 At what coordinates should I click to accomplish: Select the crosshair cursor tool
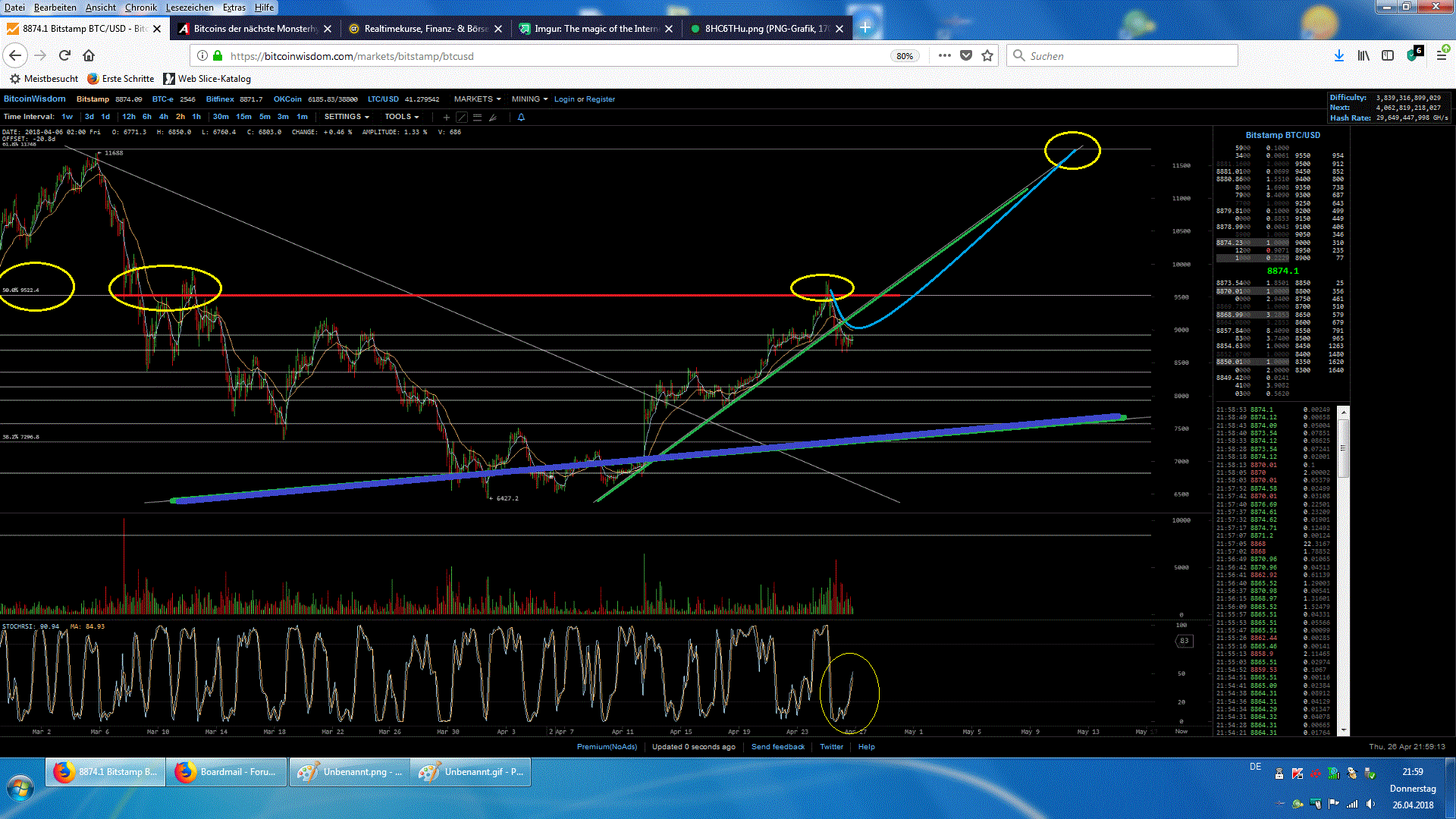click(x=447, y=118)
